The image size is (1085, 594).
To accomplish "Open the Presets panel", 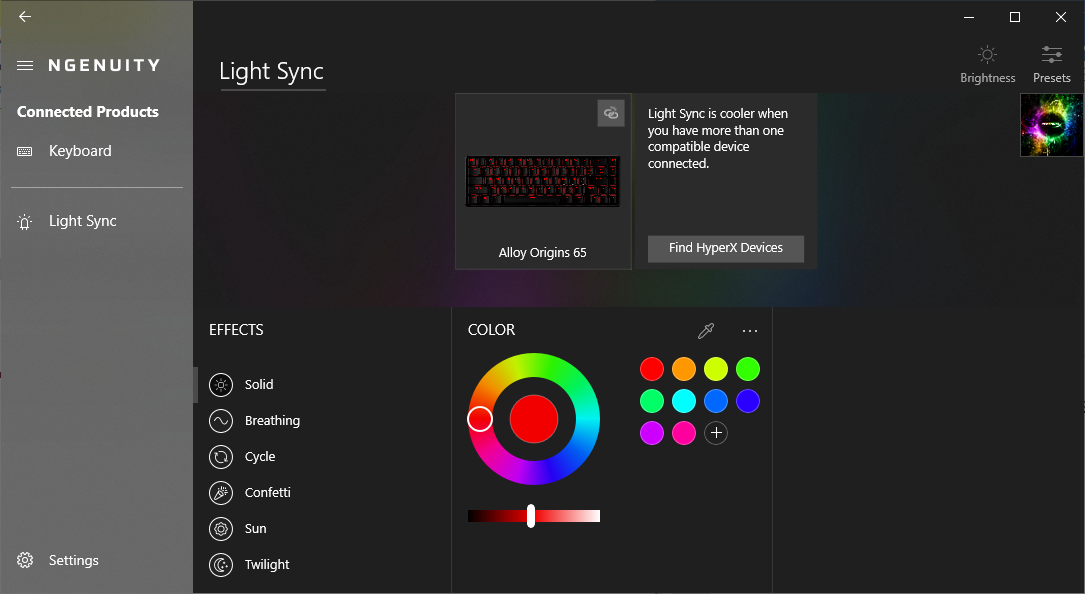I will click(1052, 64).
